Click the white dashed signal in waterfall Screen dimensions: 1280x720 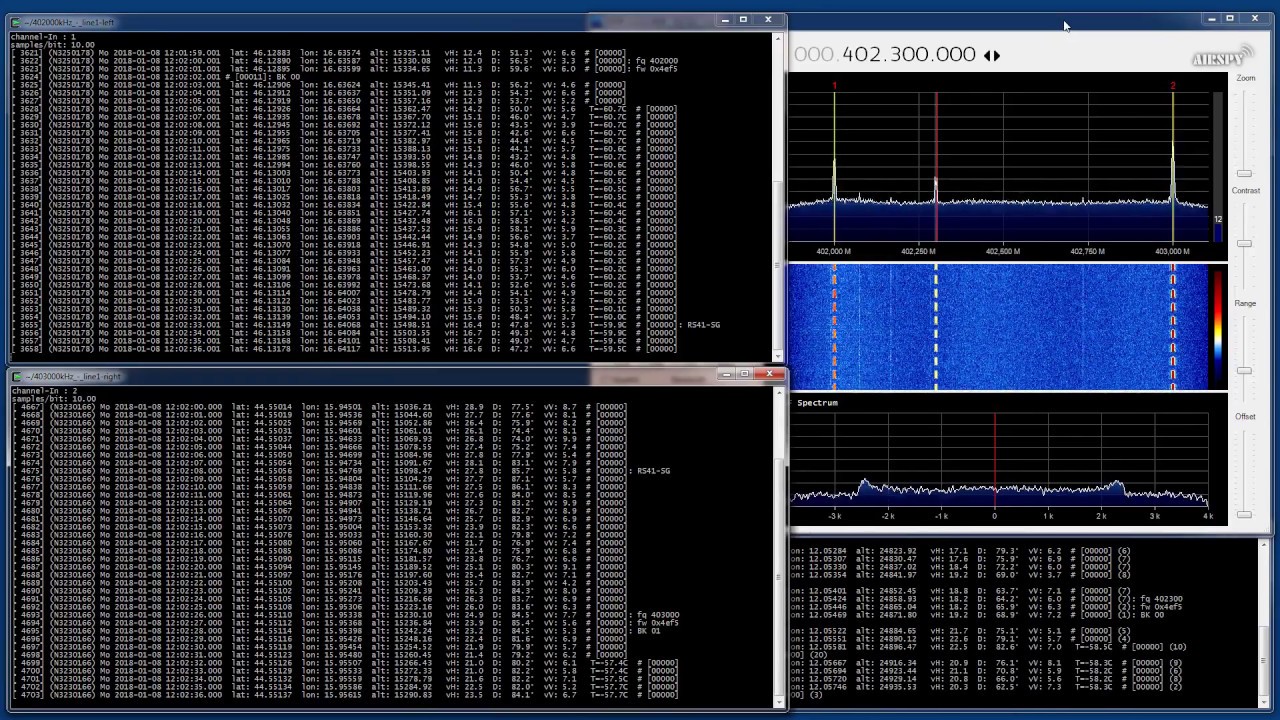tap(936, 327)
